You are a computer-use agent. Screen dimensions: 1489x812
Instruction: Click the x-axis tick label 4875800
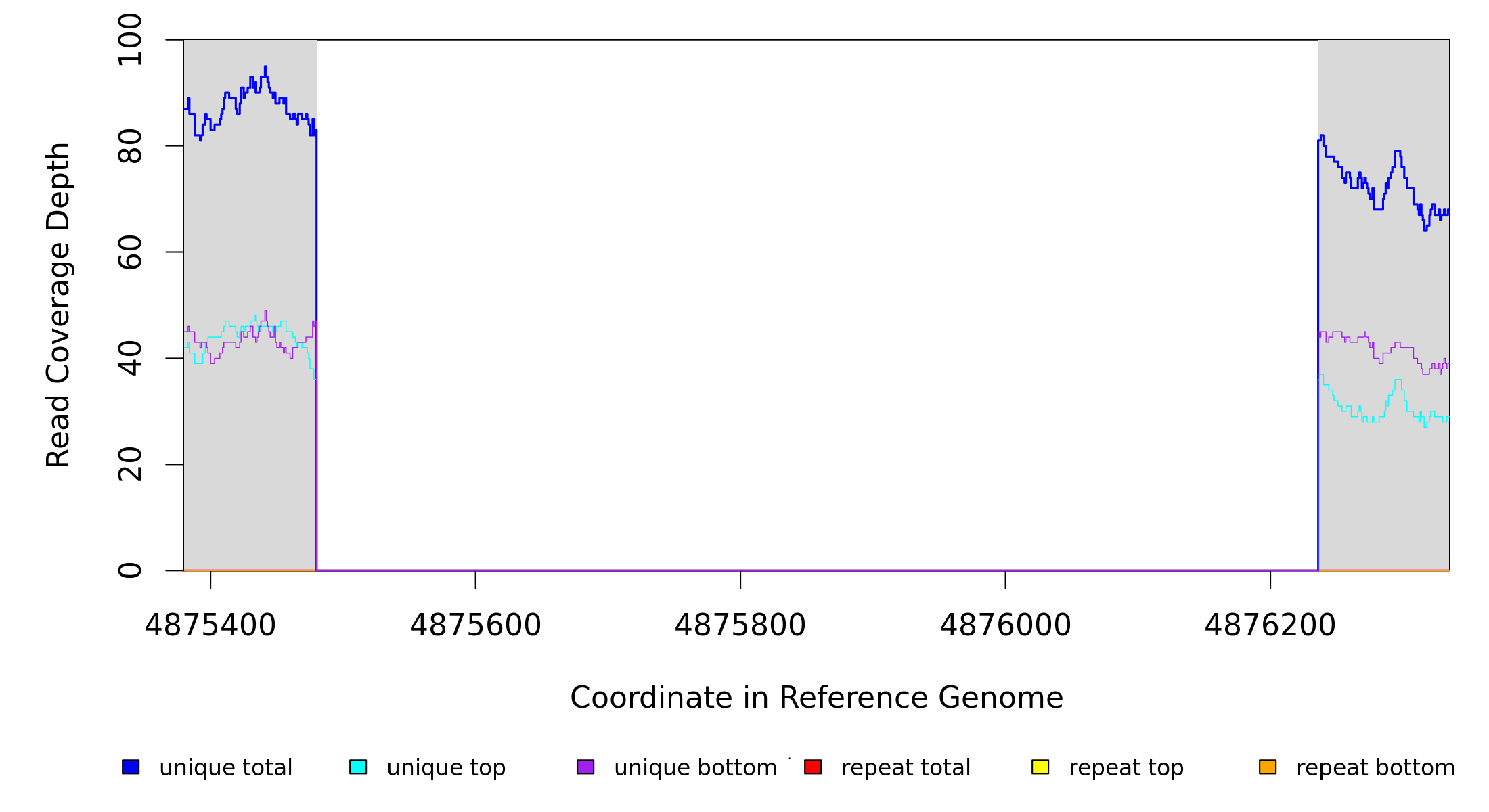coord(740,625)
